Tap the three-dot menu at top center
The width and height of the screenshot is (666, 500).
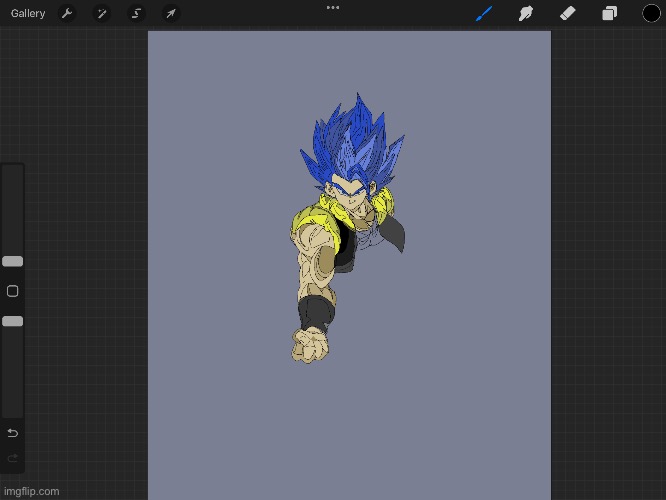pos(333,8)
